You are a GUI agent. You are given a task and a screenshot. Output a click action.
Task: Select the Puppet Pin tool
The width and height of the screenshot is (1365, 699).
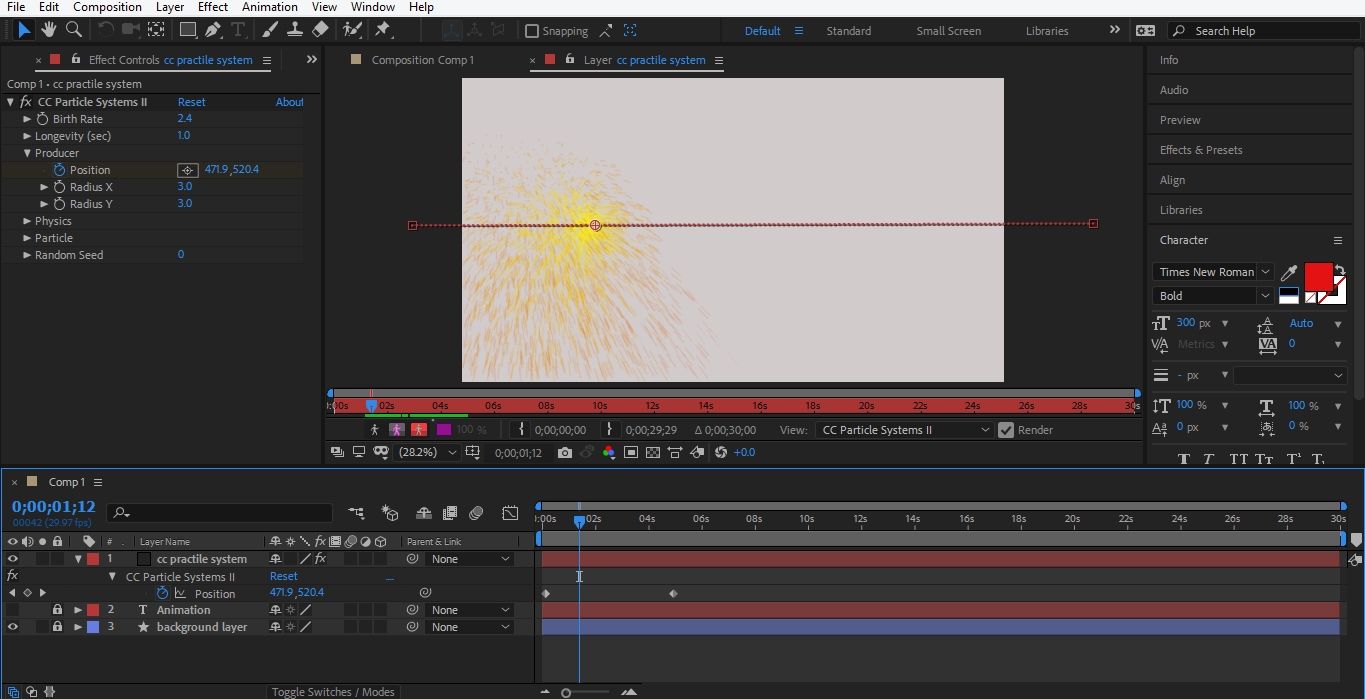382,30
